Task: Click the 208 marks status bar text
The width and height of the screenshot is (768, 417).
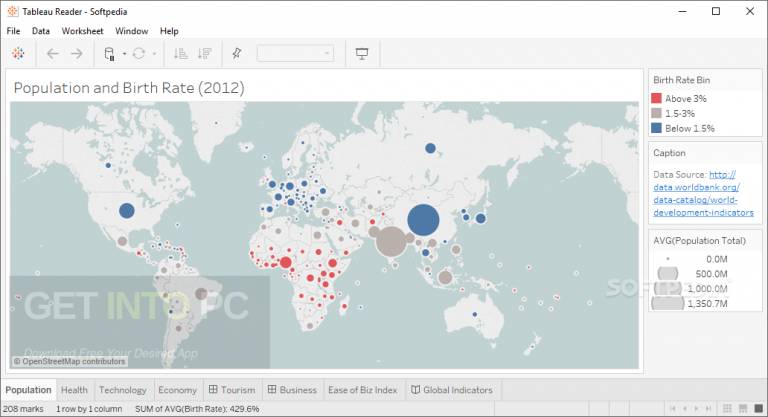Action: point(23,409)
